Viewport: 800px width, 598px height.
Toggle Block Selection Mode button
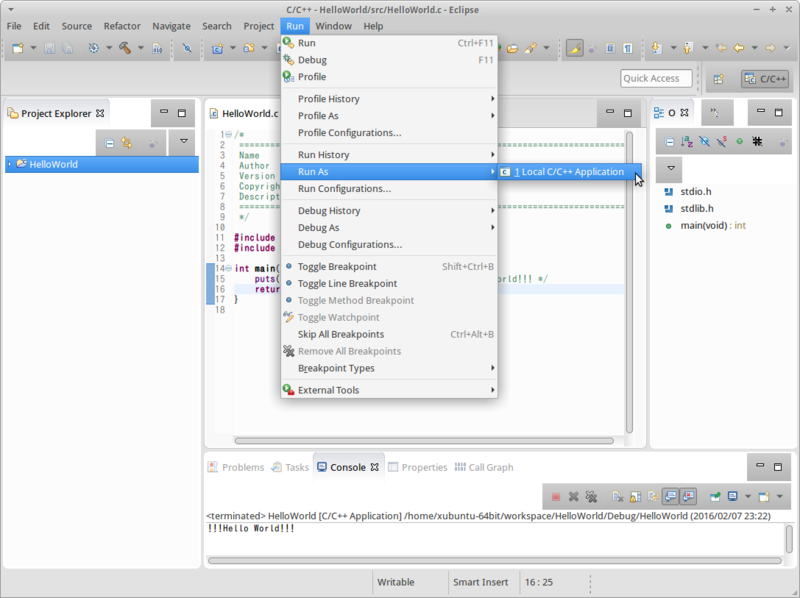pyautogui.click(x=610, y=48)
